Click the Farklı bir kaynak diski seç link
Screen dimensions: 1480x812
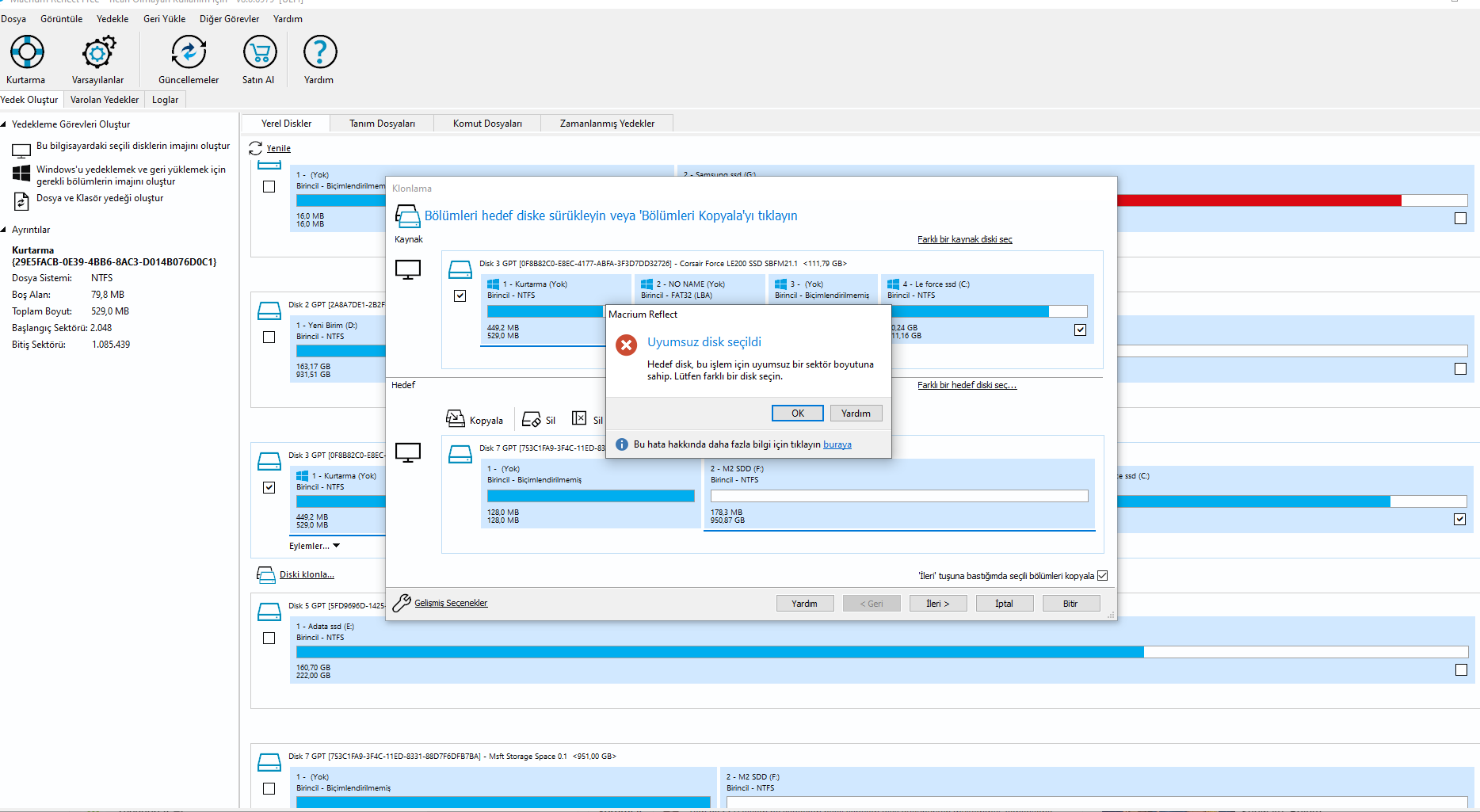(965, 239)
